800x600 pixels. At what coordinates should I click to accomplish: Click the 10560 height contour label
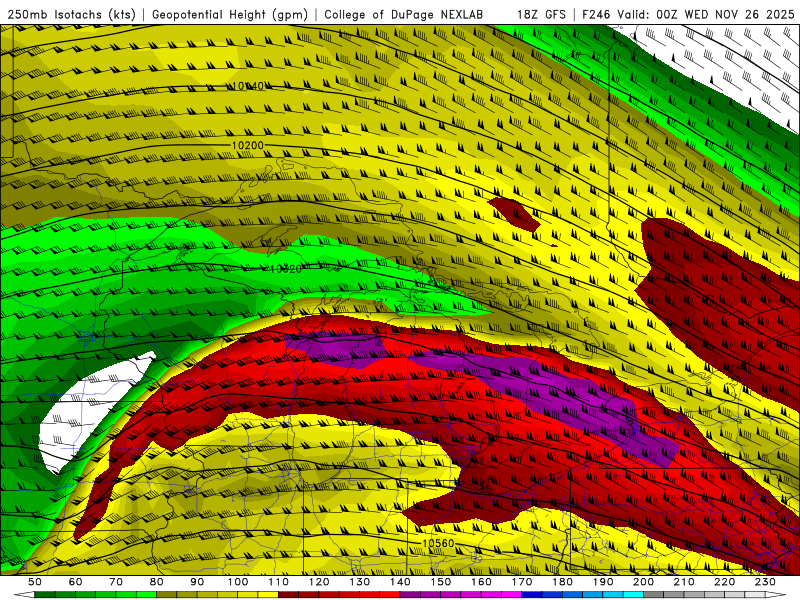tap(438, 544)
